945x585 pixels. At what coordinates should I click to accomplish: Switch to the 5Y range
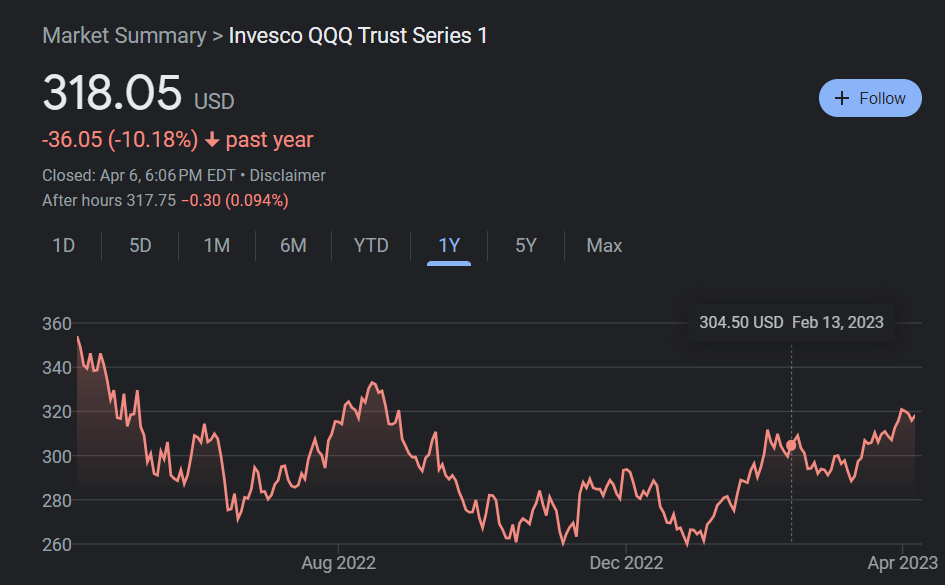click(x=526, y=245)
